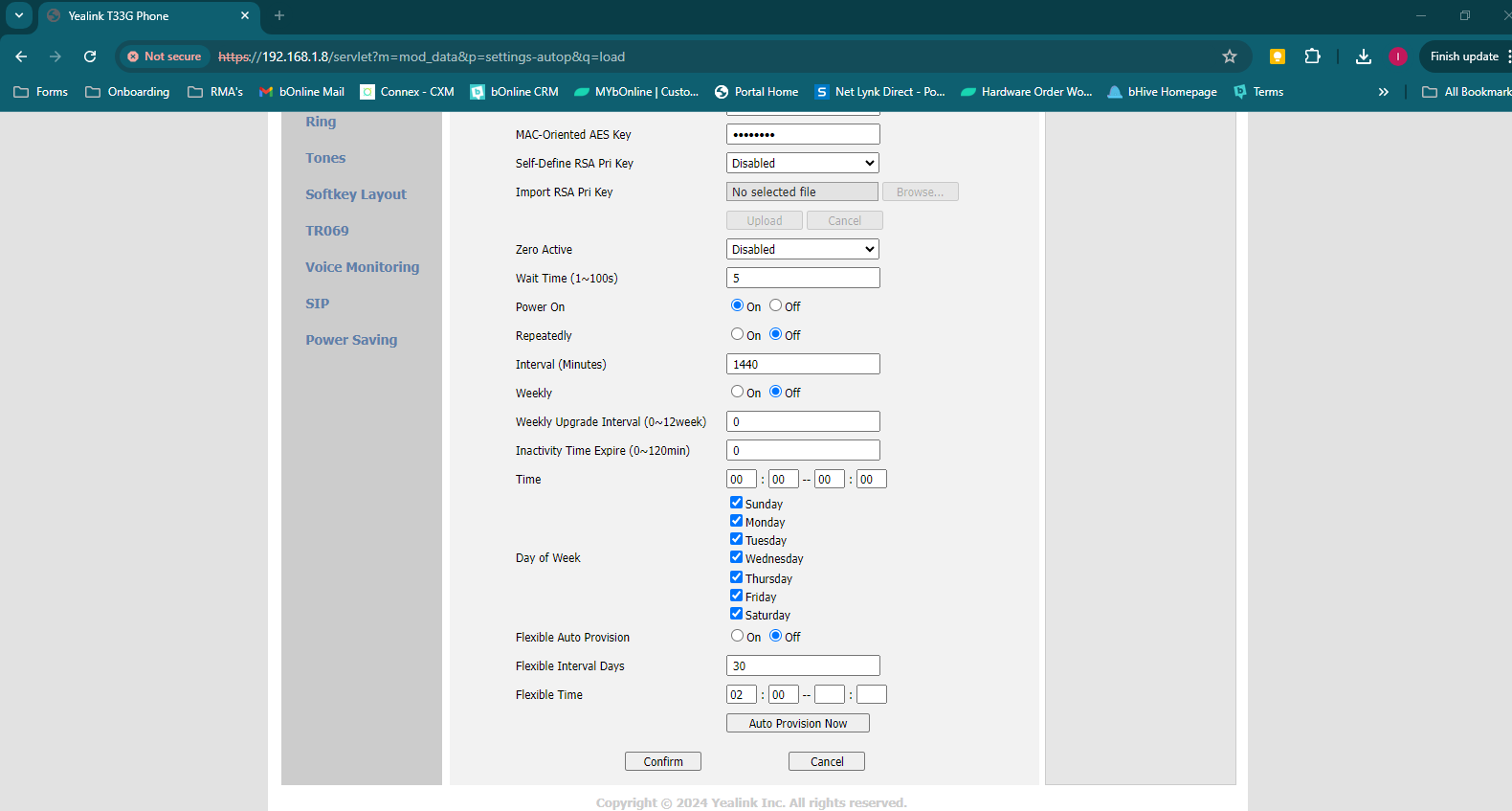Expand the Zero Active dropdown
1512x811 pixels.
point(802,249)
